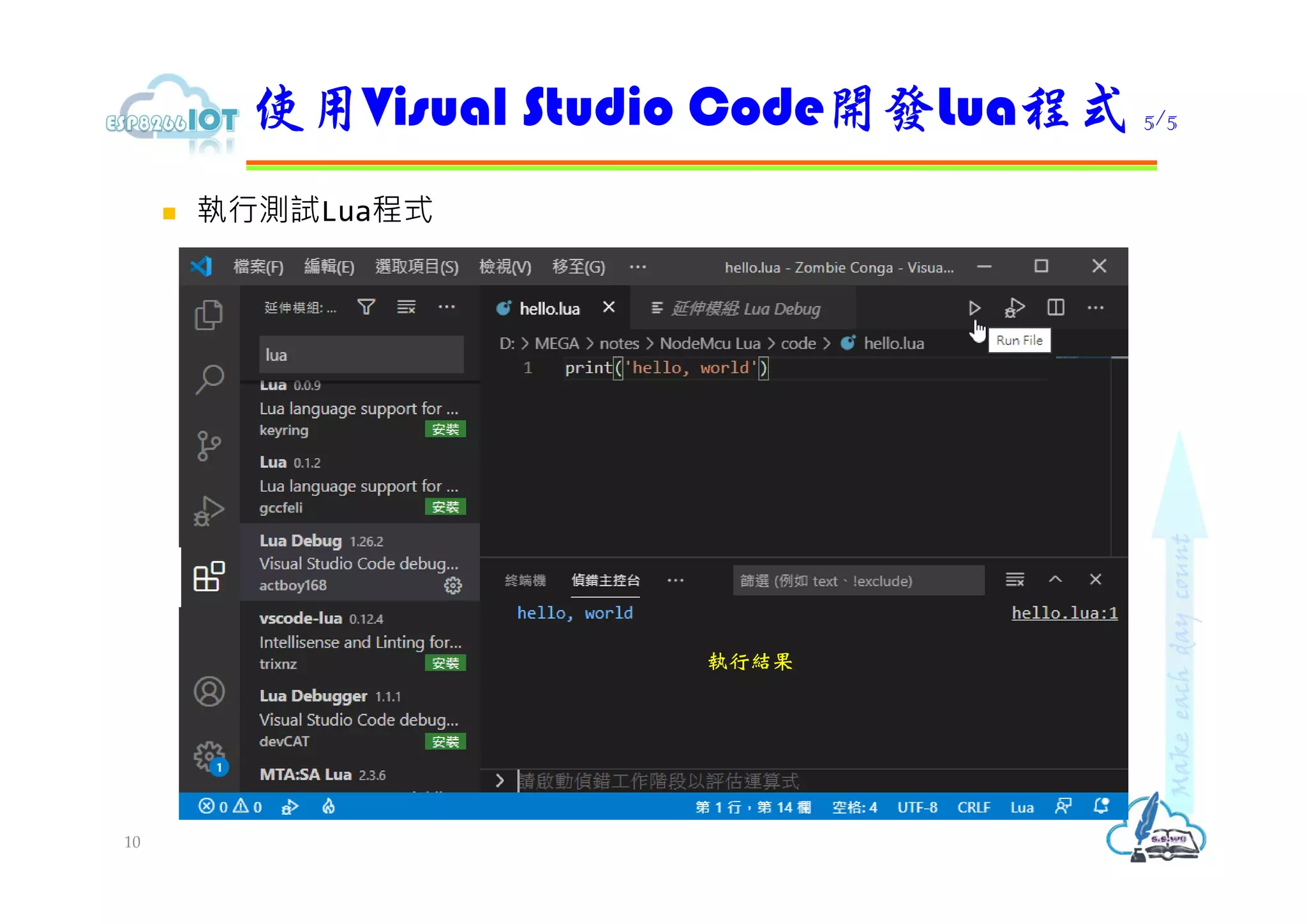1307x924 pixels.
Task: Install the vscode-lua extension by trixnz
Action: coord(445,664)
